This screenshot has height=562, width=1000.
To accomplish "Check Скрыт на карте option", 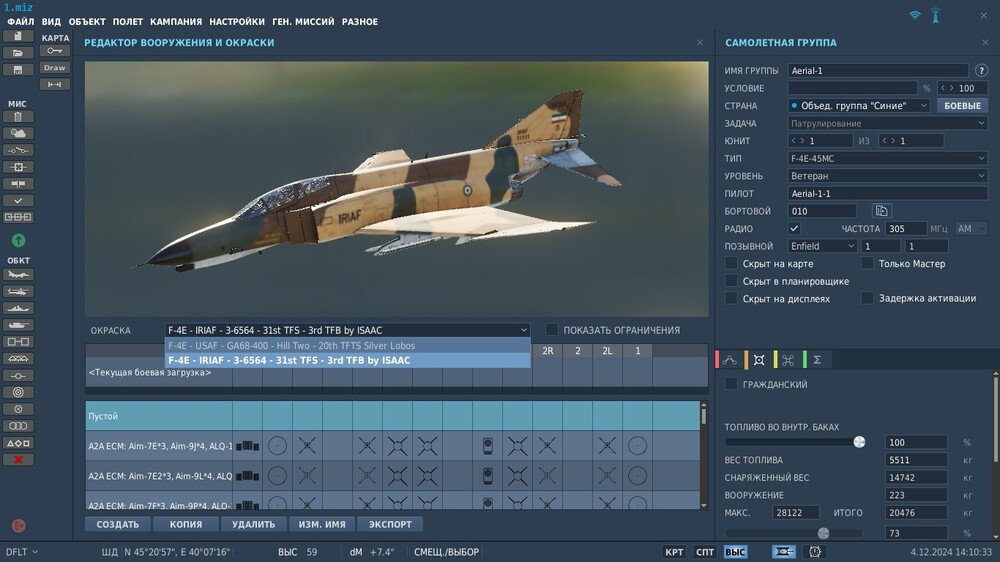I will coord(732,263).
